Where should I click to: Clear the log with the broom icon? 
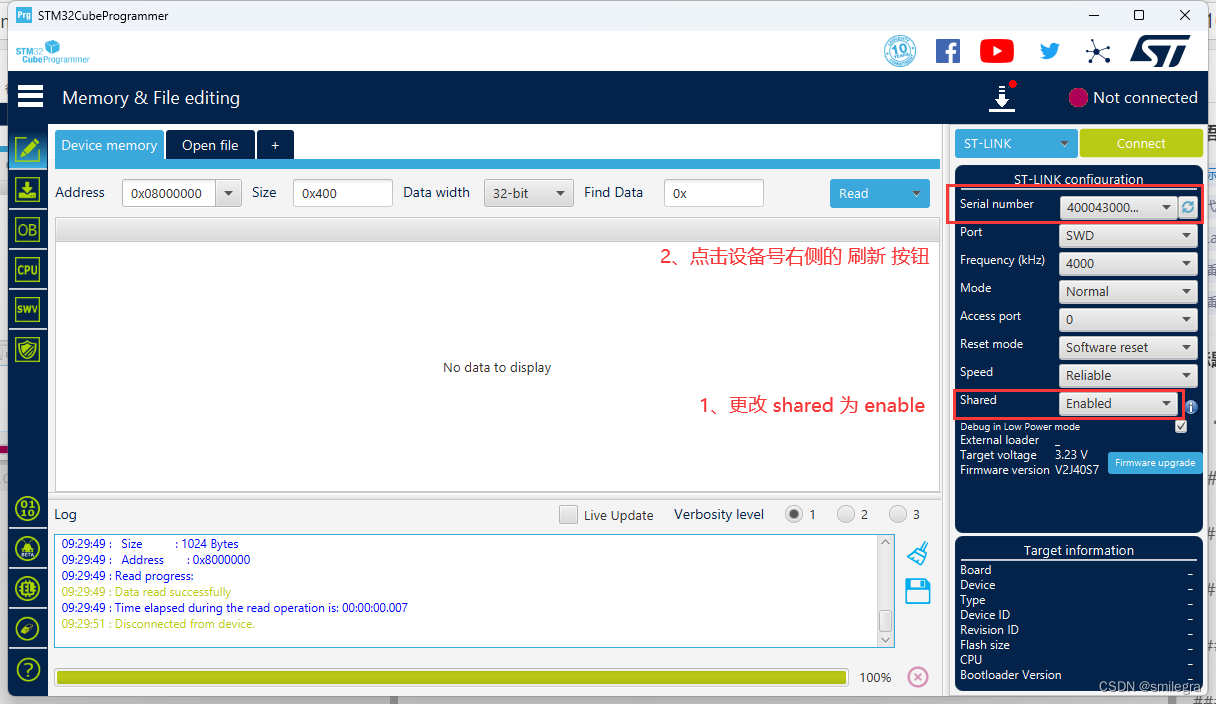click(x=917, y=553)
